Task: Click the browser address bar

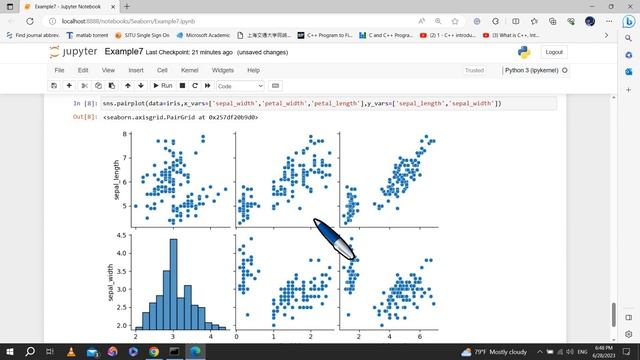Action: (x=233, y=21)
